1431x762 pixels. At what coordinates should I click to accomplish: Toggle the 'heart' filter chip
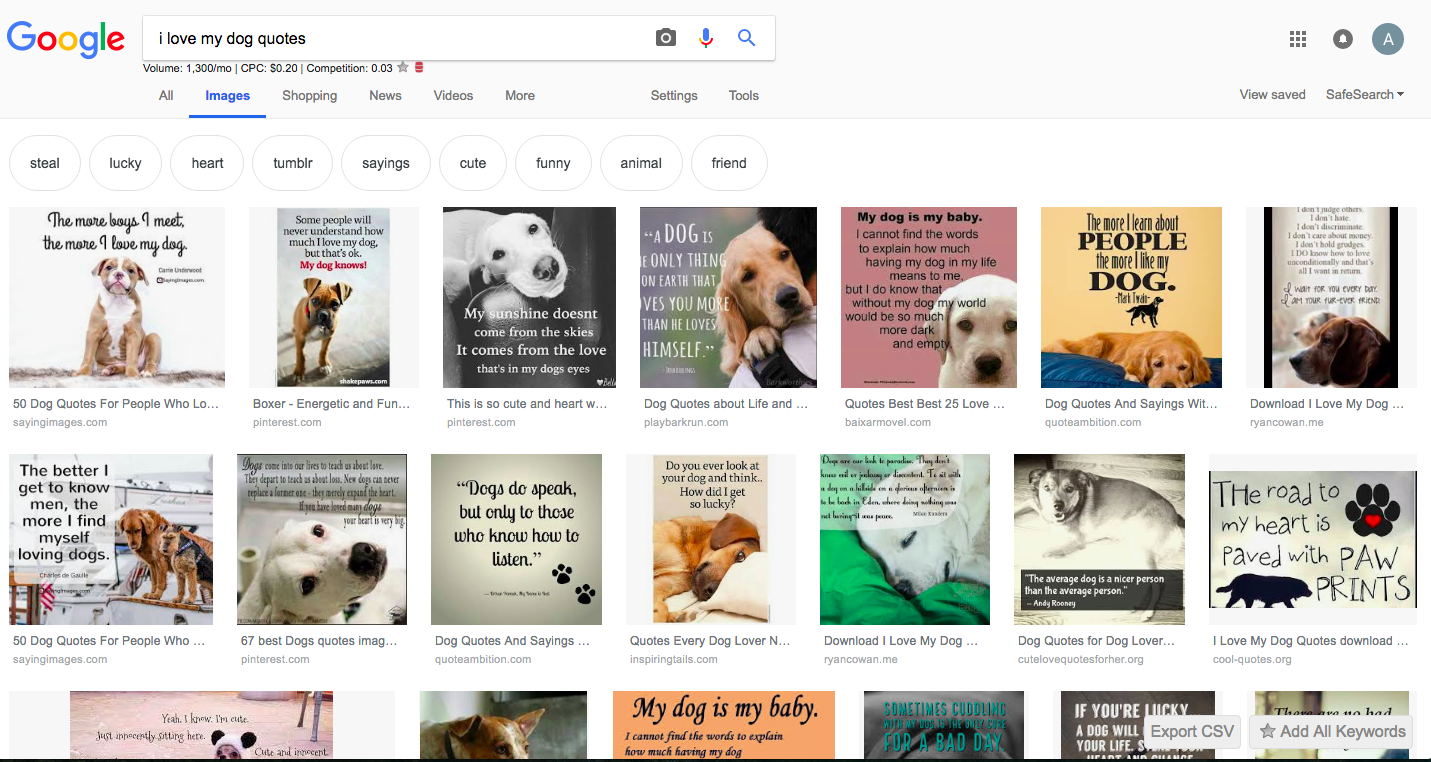click(207, 163)
